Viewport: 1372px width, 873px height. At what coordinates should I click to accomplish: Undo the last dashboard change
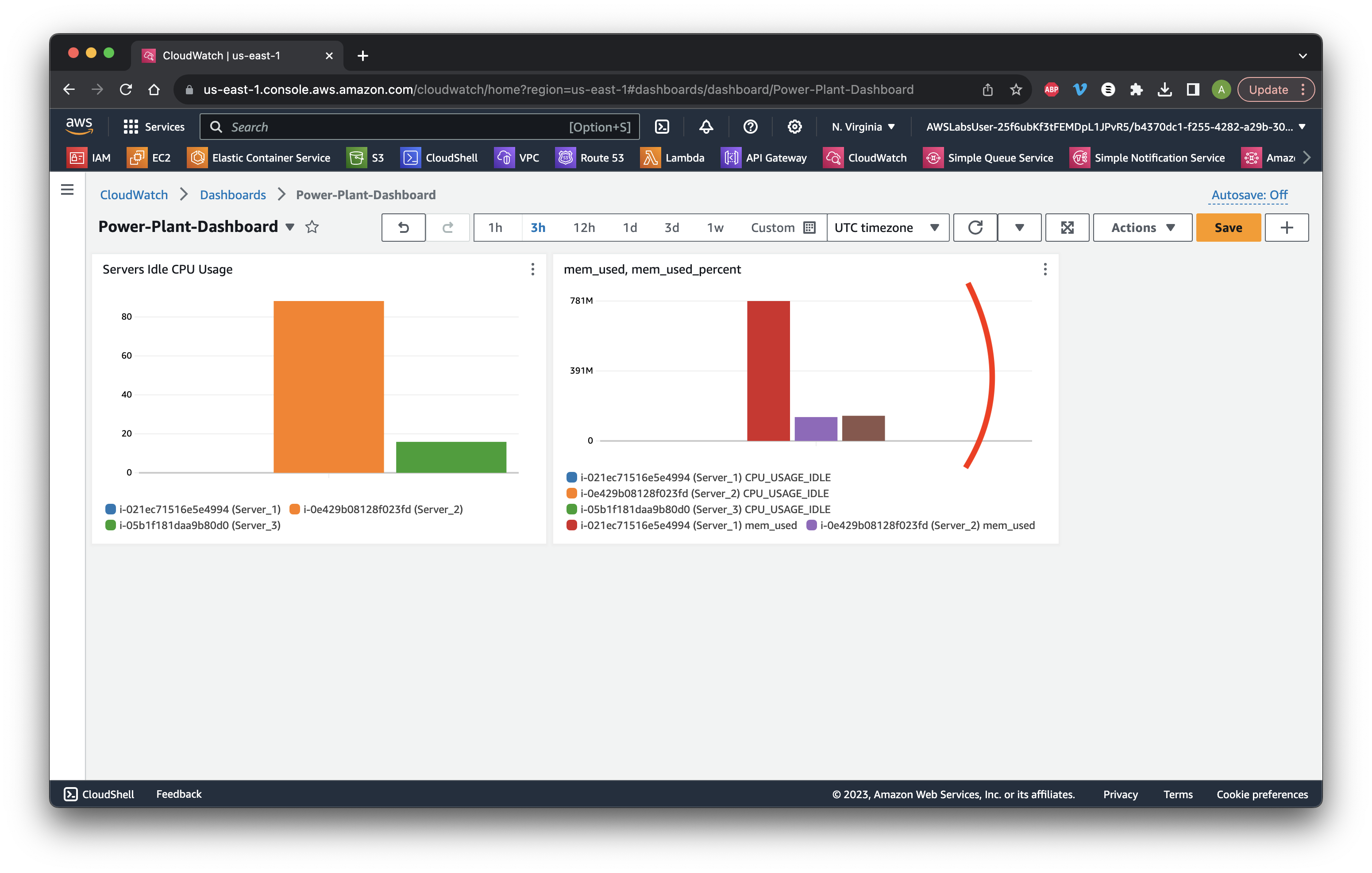pos(403,228)
